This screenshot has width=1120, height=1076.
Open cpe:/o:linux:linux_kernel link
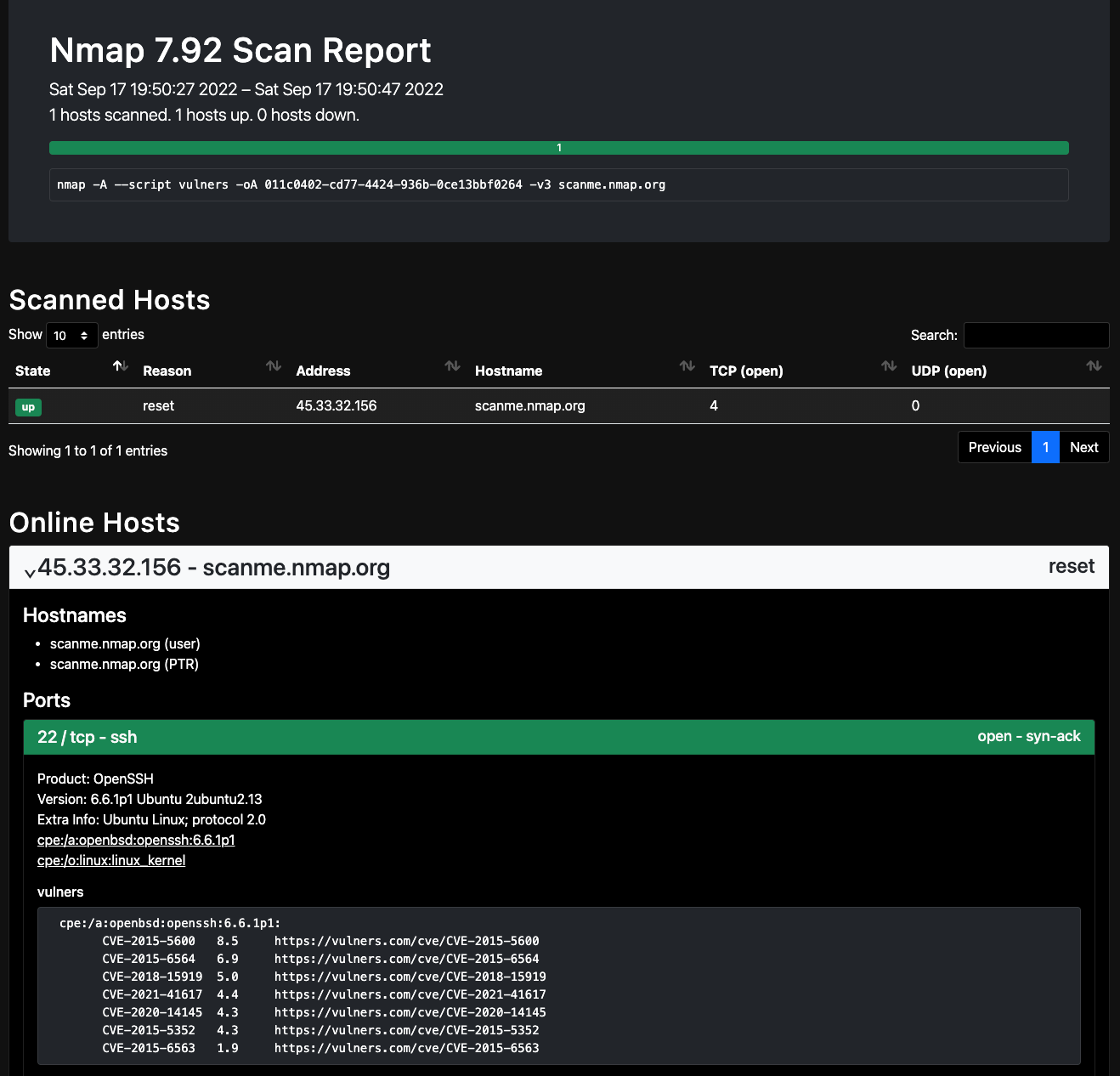coord(111,860)
